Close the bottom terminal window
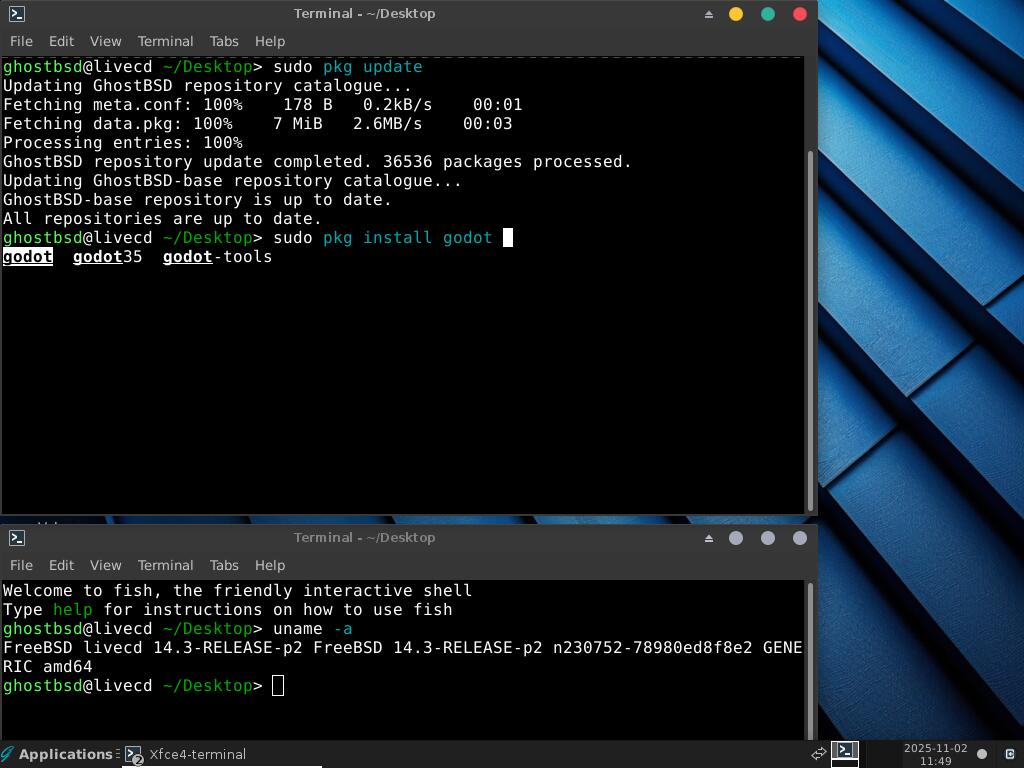 pos(799,537)
